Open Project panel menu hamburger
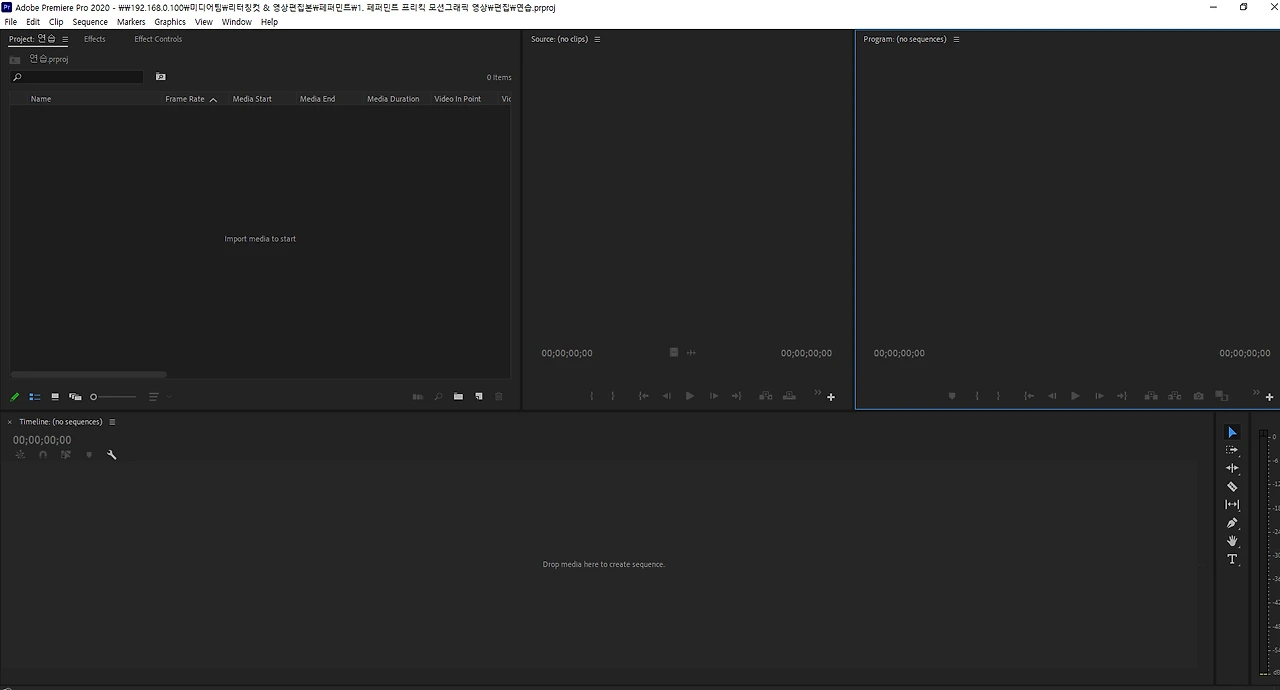This screenshot has width=1280, height=690. (x=65, y=40)
